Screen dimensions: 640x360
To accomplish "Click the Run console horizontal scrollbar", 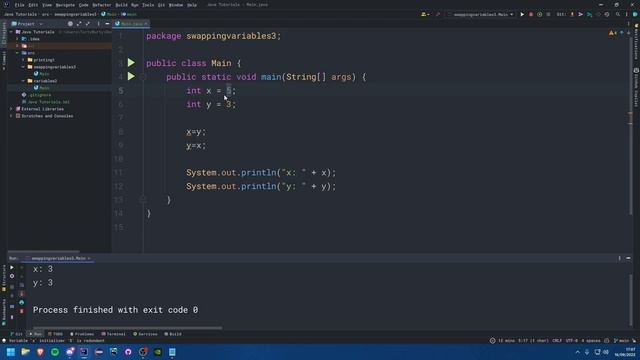I will pyautogui.click(x=128, y=327).
